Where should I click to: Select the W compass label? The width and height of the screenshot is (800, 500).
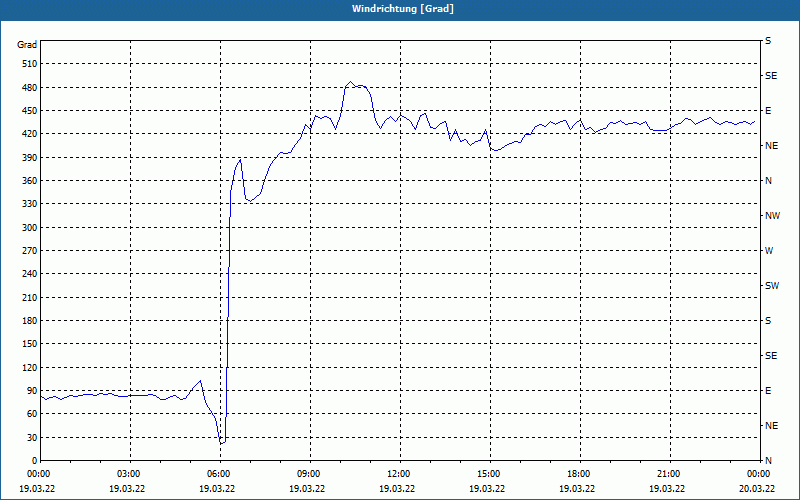[769, 251]
